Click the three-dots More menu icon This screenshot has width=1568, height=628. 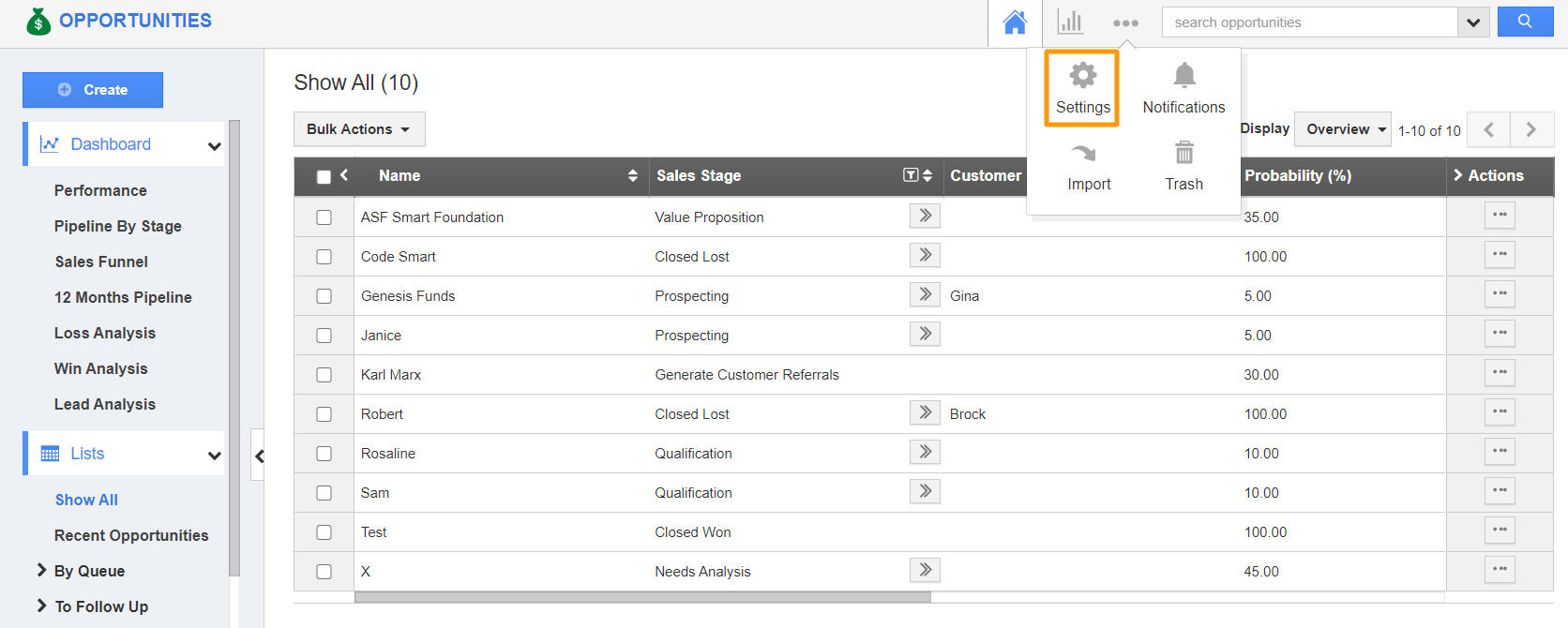[1125, 23]
